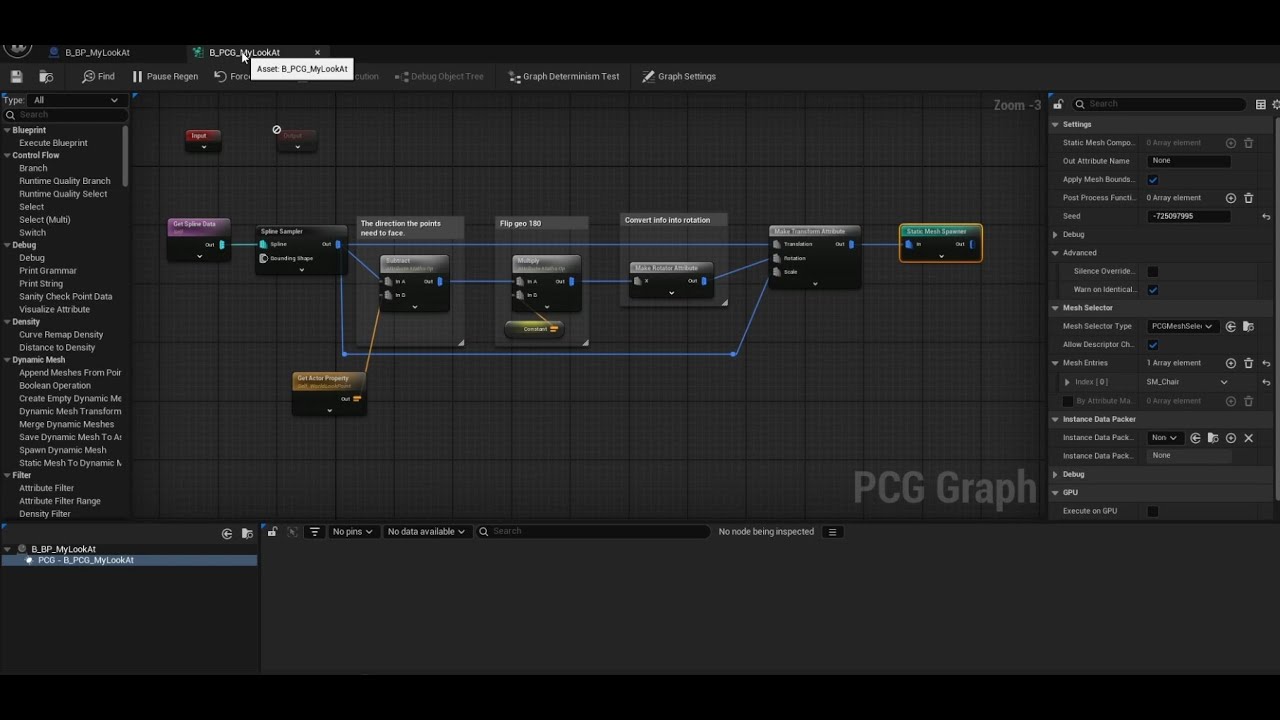This screenshot has height=720, width=1280.
Task: Add new Instance Data Packer Type
Action: point(1231,438)
